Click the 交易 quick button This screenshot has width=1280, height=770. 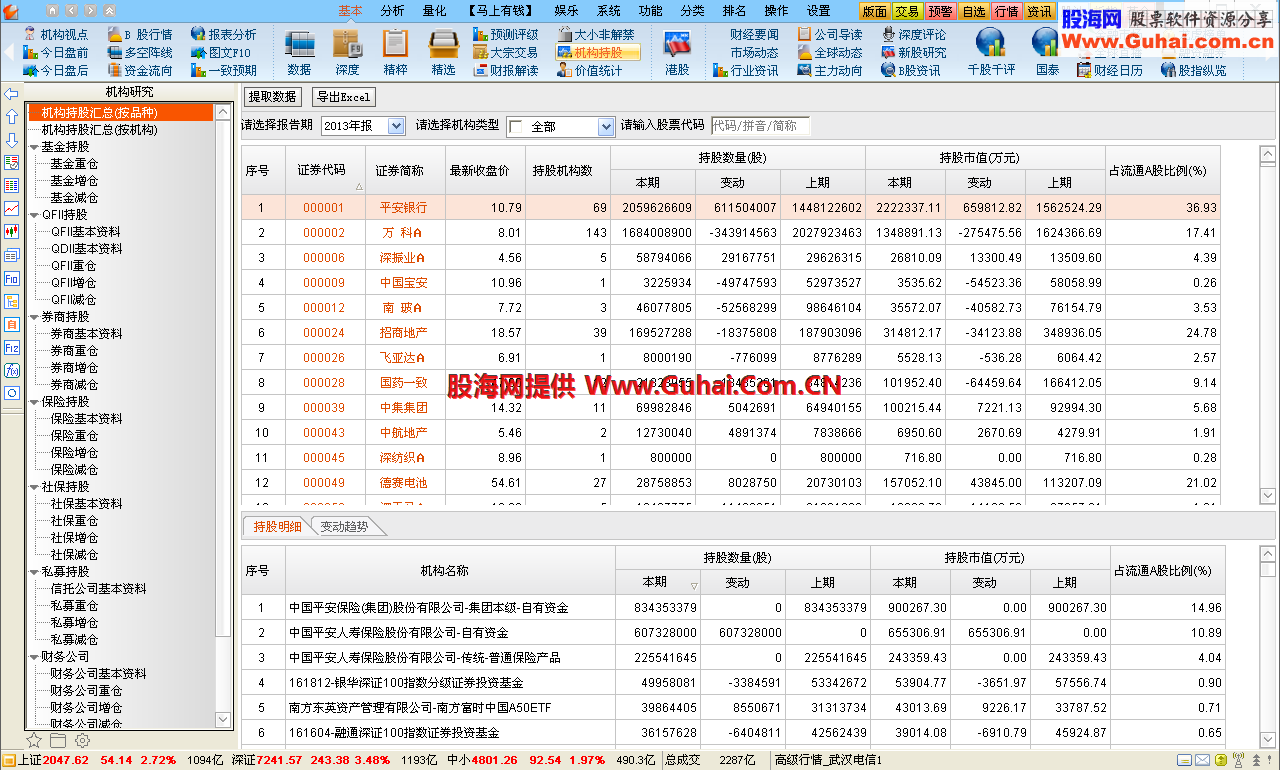click(x=907, y=11)
